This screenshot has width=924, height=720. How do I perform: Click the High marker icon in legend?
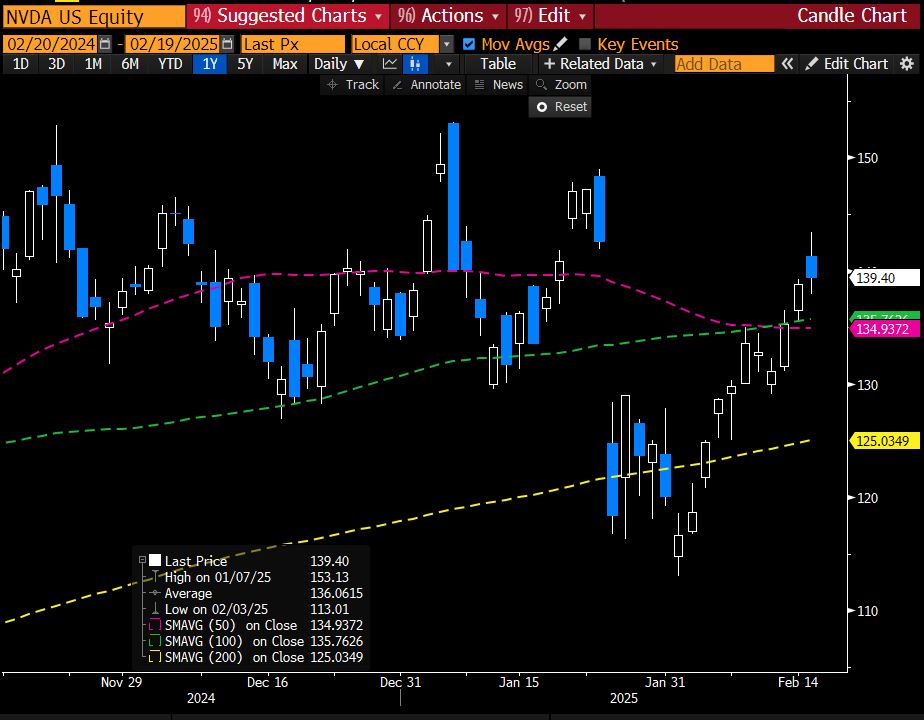click(155, 577)
